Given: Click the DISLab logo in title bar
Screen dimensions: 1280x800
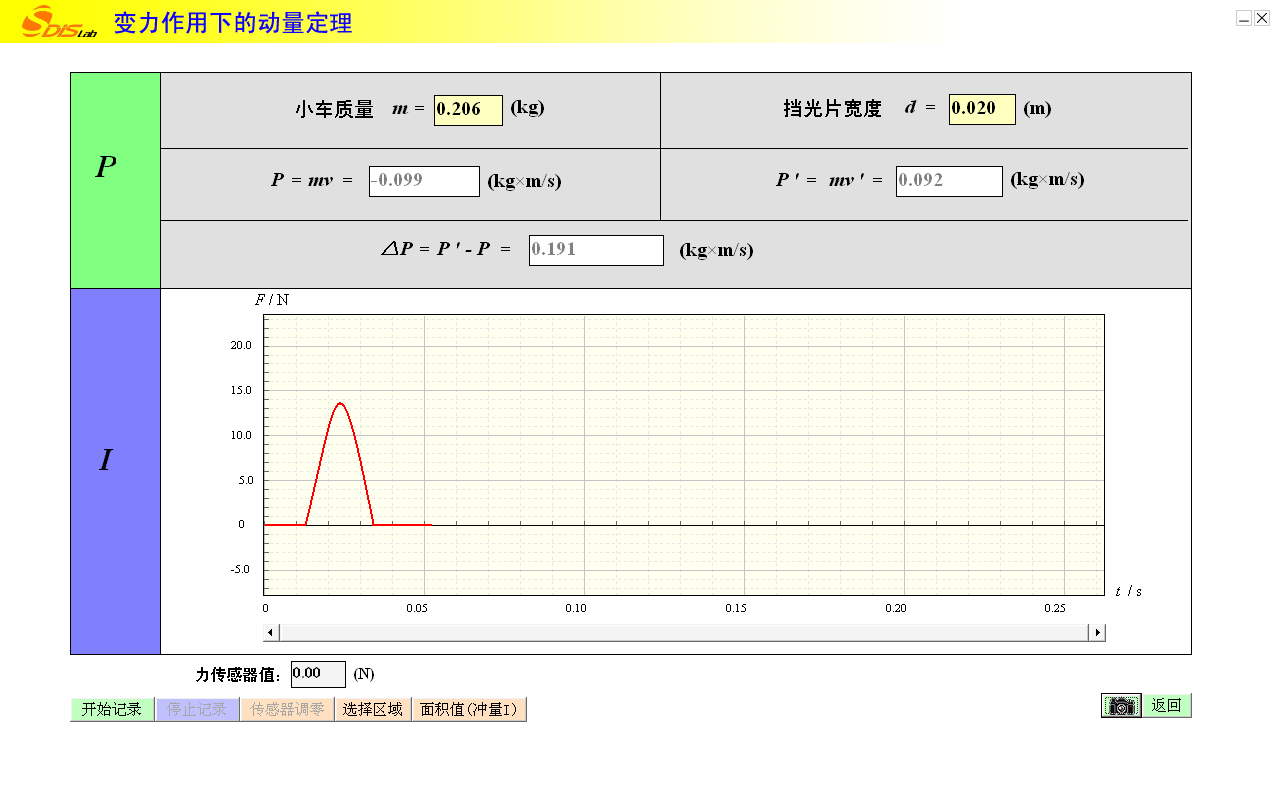Looking at the screenshot, I should coord(59,22).
